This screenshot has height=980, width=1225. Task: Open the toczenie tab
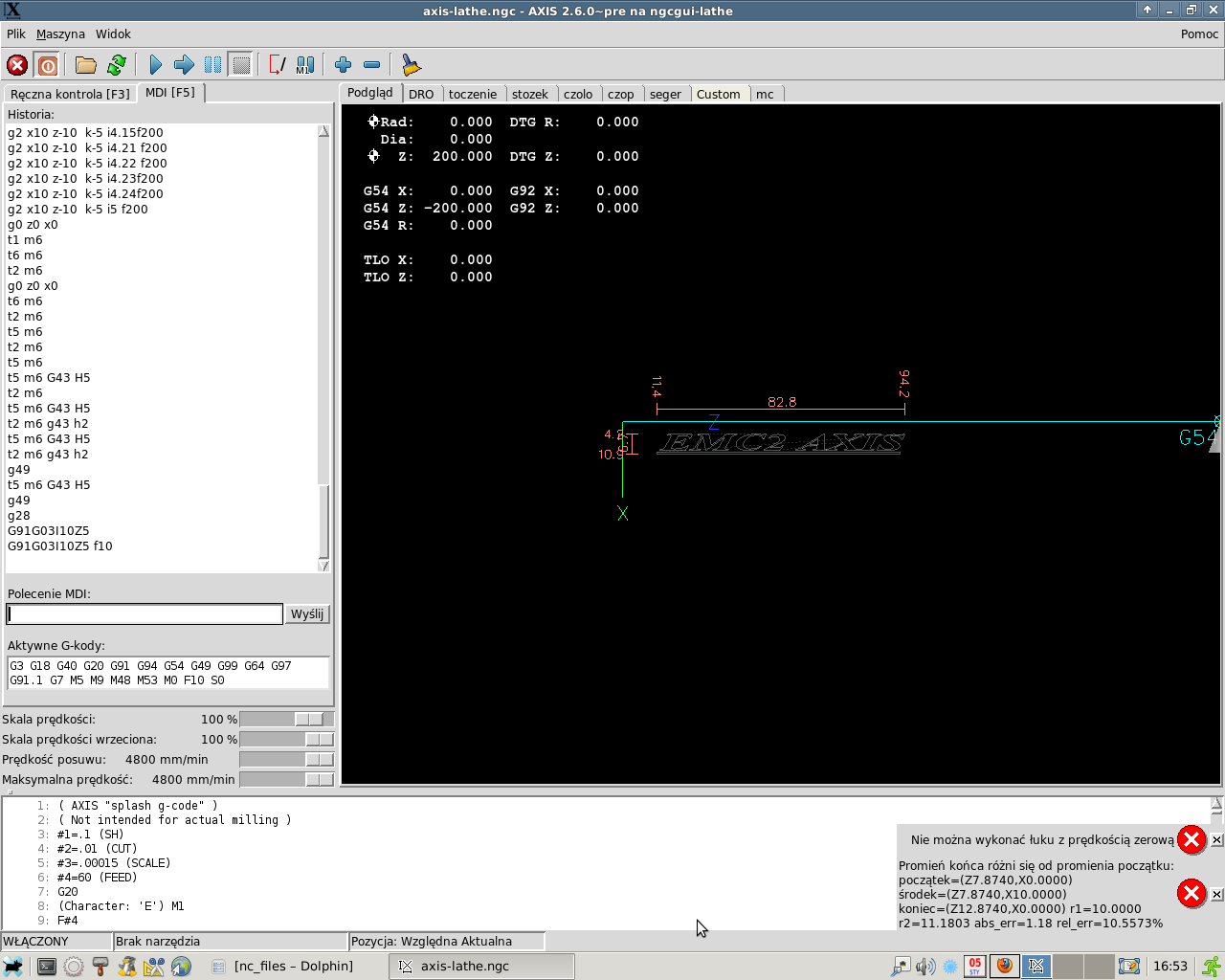tap(473, 94)
